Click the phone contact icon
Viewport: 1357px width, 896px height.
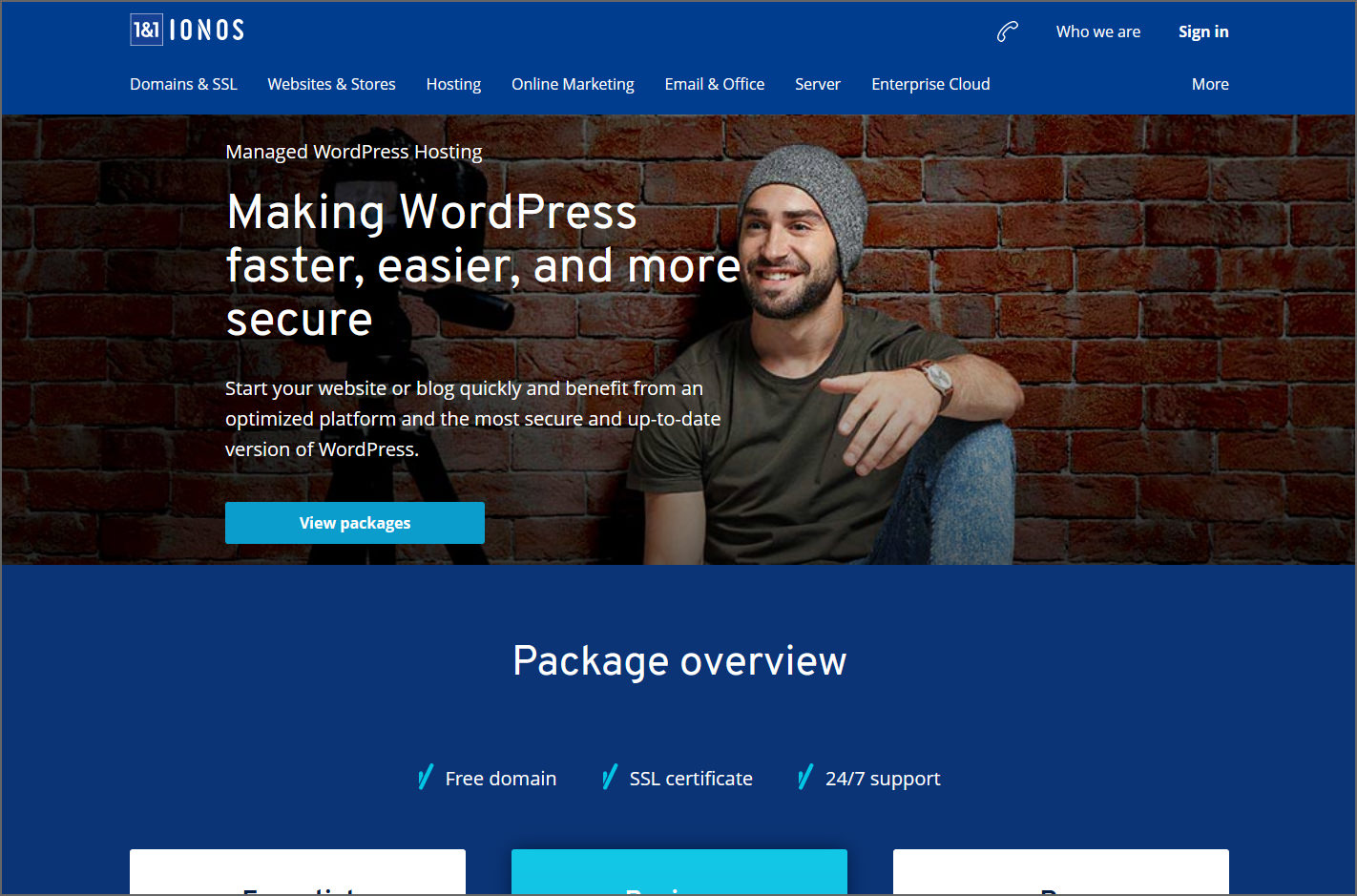tap(1007, 31)
